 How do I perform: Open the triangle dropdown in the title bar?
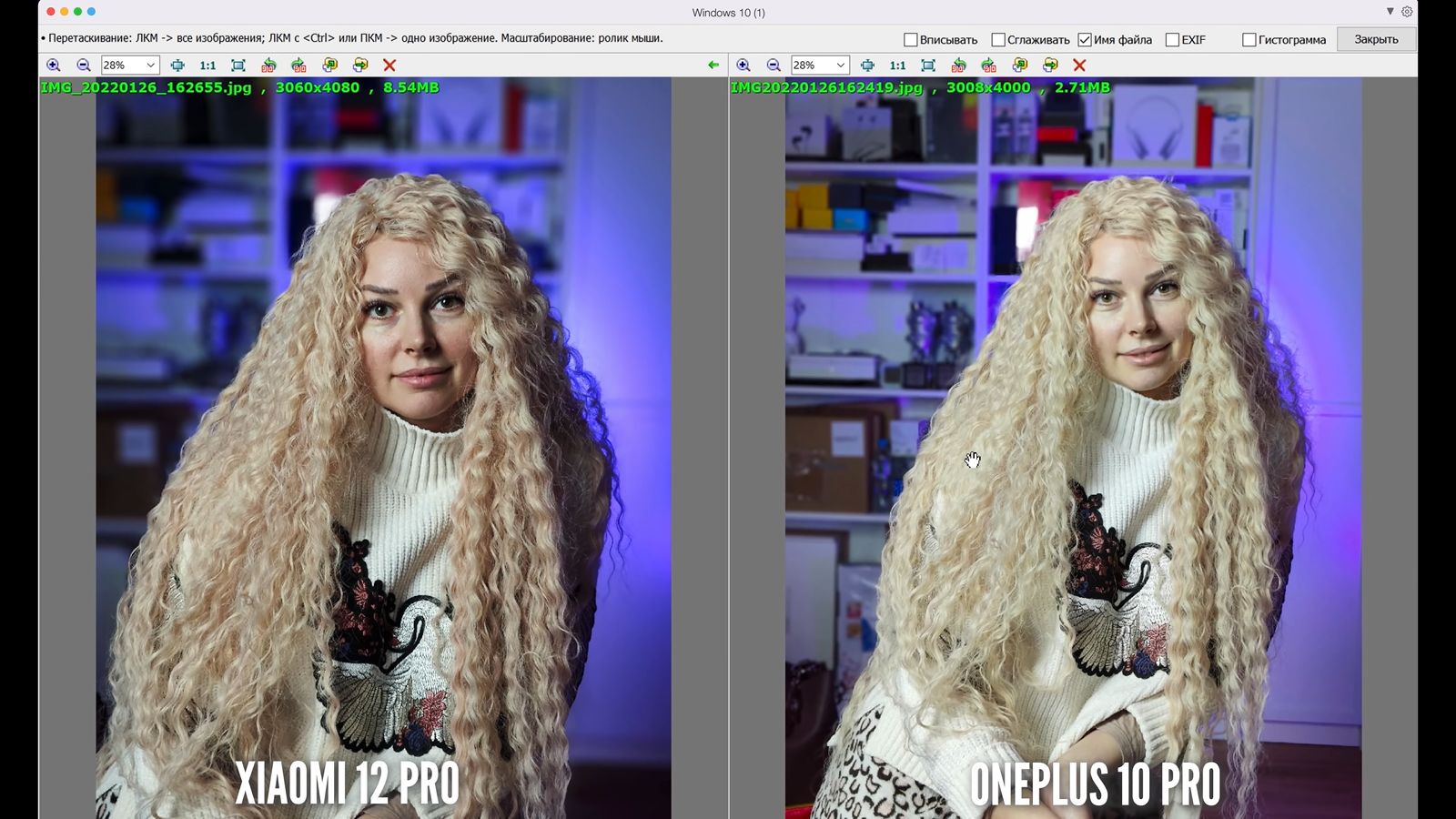[x=1390, y=12]
